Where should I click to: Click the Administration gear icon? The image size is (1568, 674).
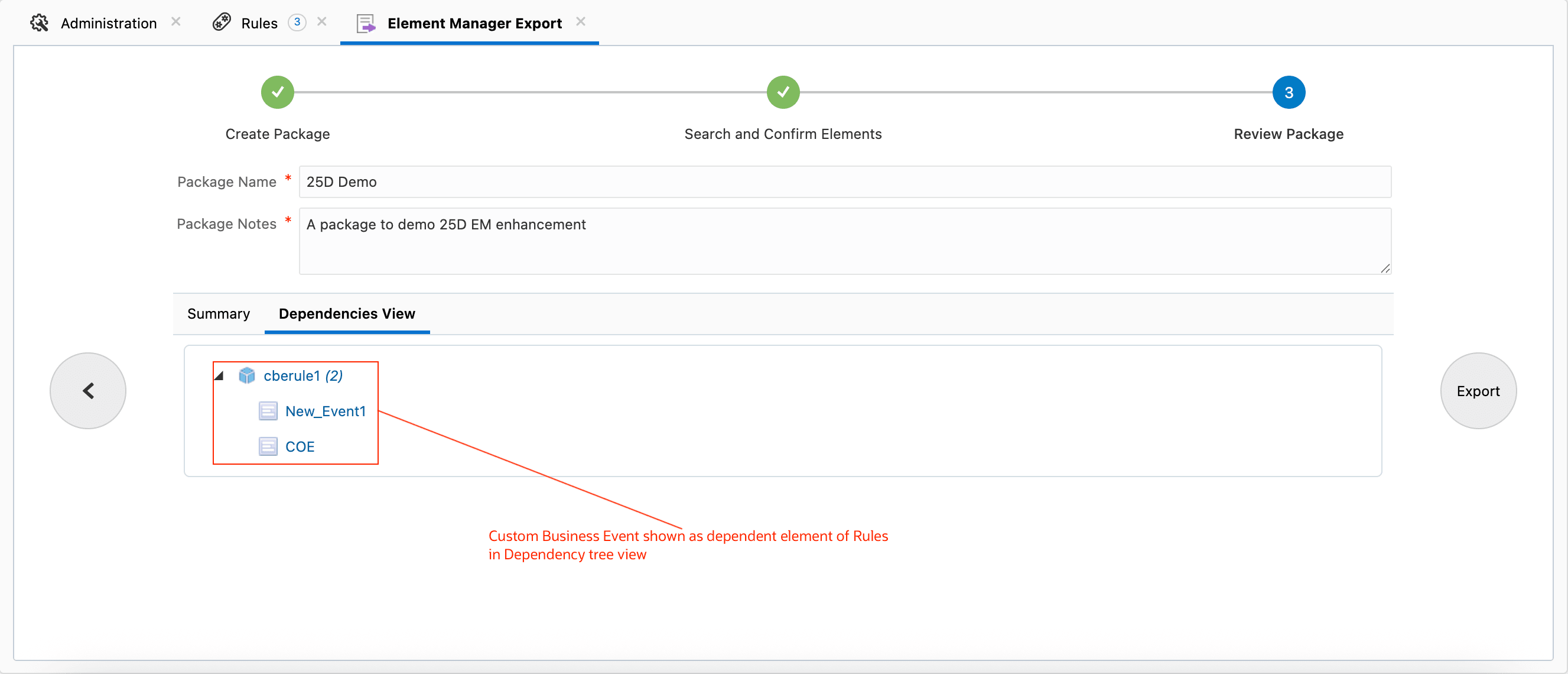coord(40,23)
